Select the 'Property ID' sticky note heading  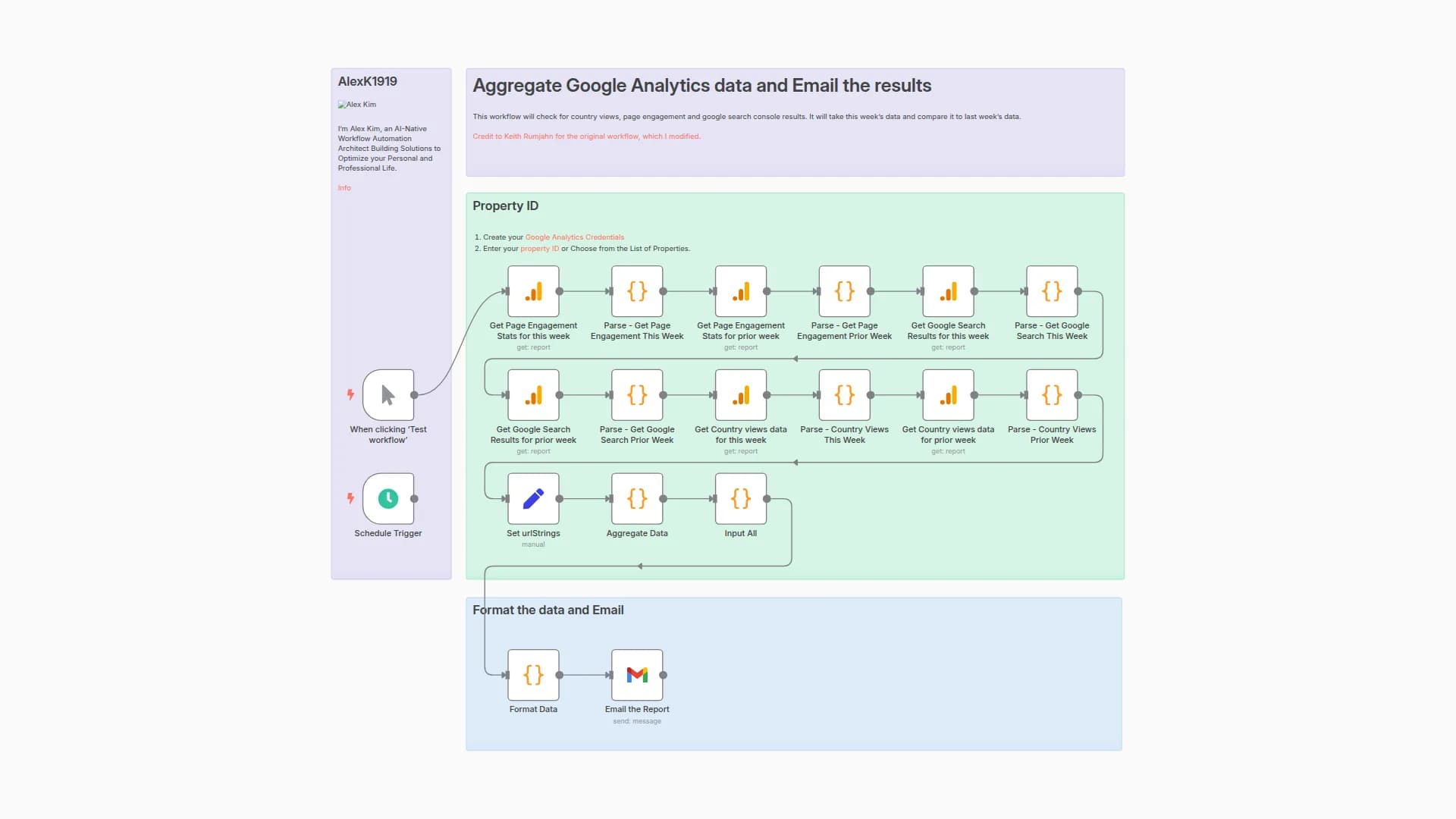click(x=505, y=206)
